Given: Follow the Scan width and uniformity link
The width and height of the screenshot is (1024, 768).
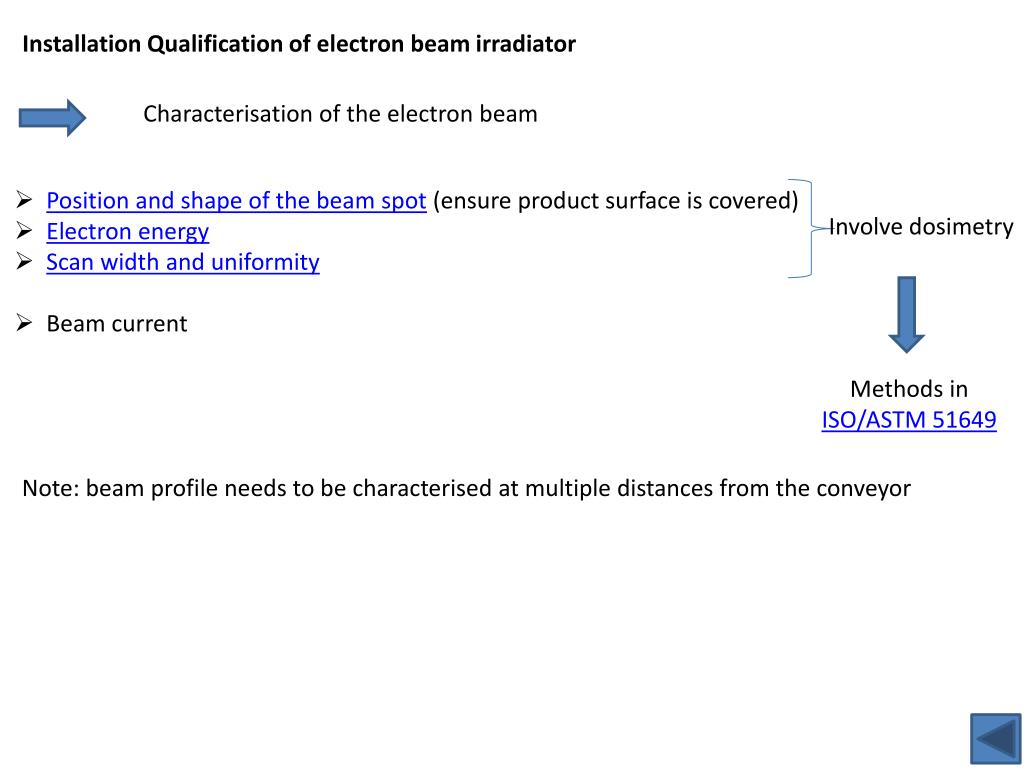Looking at the screenshot, I should tap(183, 262).
